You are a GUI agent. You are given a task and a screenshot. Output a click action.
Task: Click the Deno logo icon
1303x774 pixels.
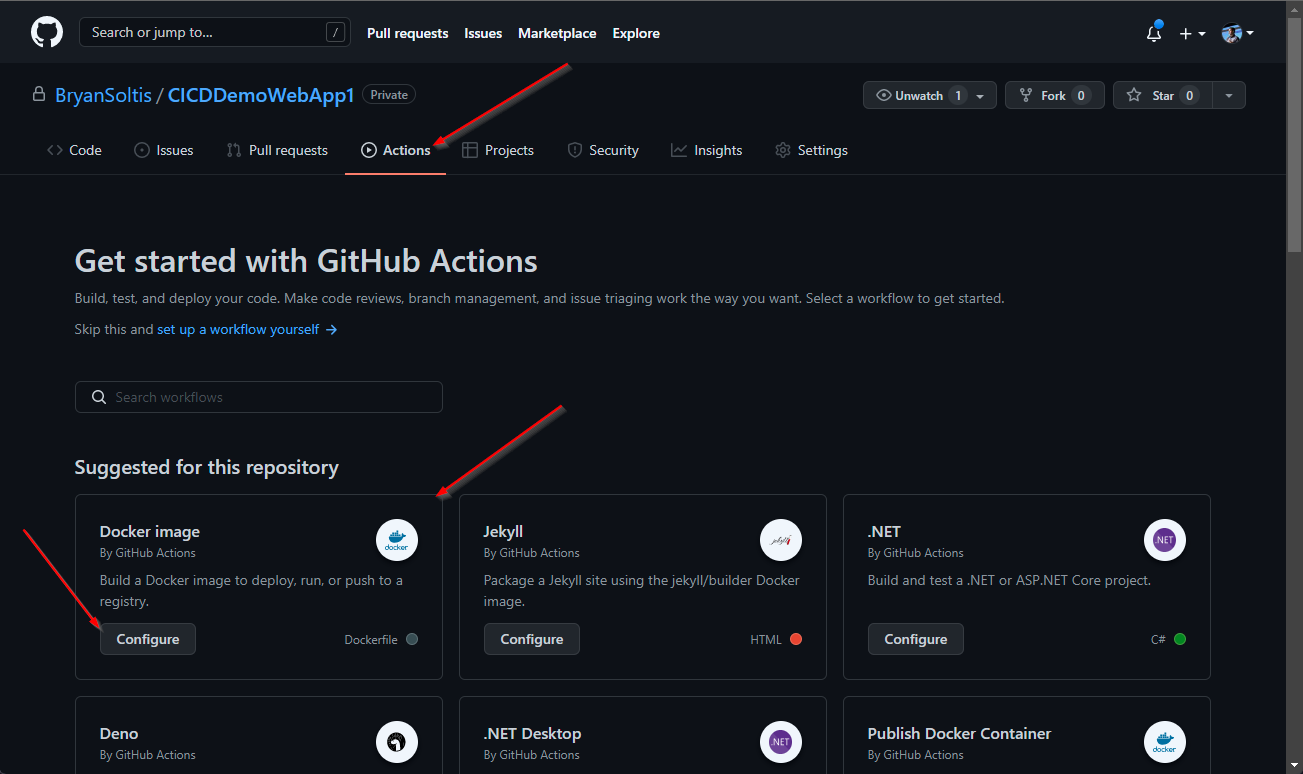397,743
